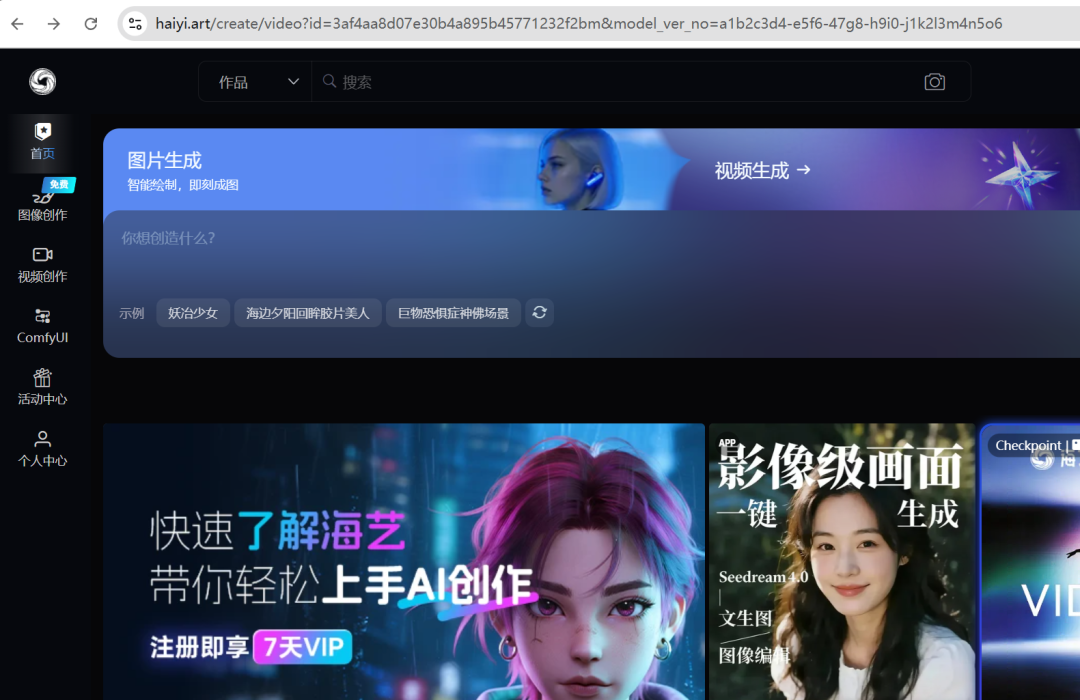The width and height of the screenshot is (1080, 700).
Task: Select the 首页 shield icon in sidebar
Action: tap(43, 140)
